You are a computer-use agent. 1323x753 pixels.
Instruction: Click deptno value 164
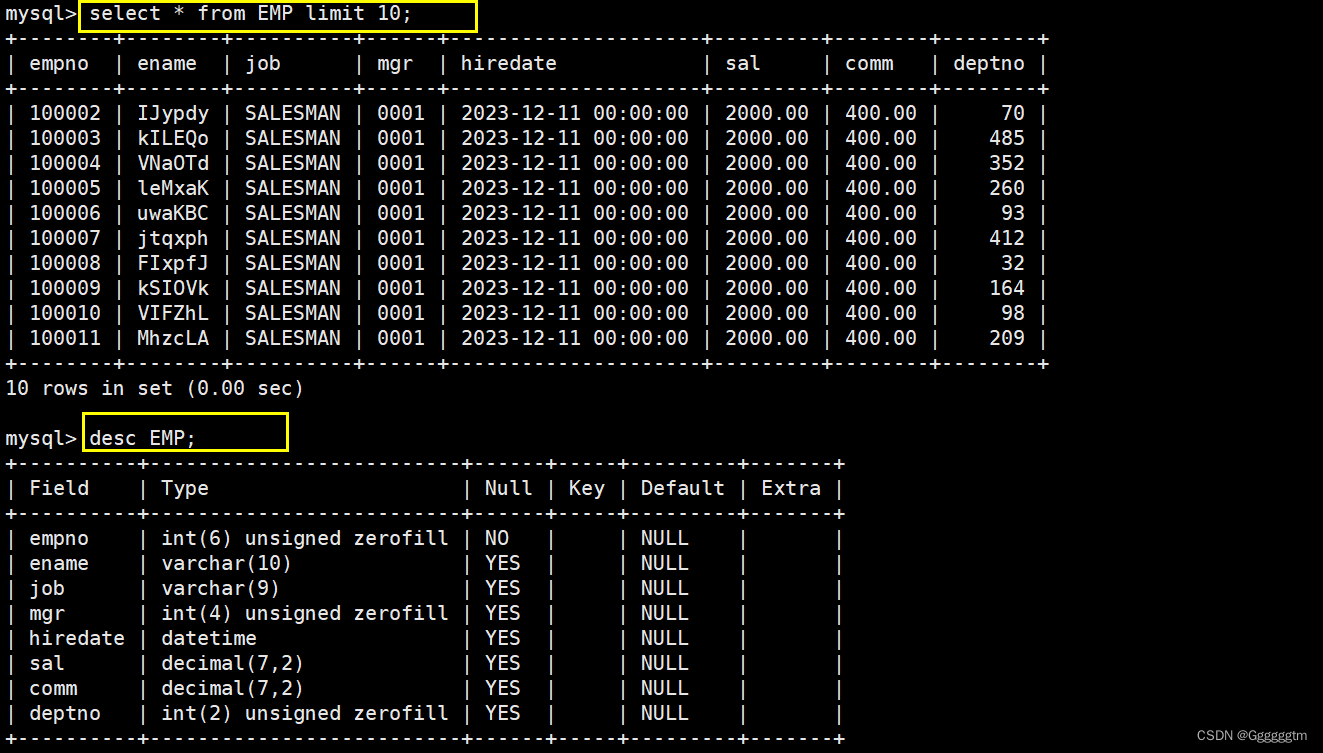[1007, 288]
